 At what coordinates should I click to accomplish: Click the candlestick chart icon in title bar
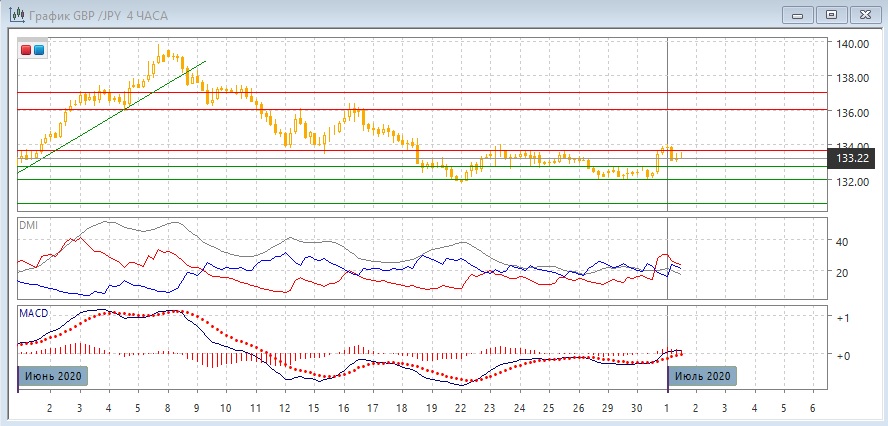click(x=15, y=14)
